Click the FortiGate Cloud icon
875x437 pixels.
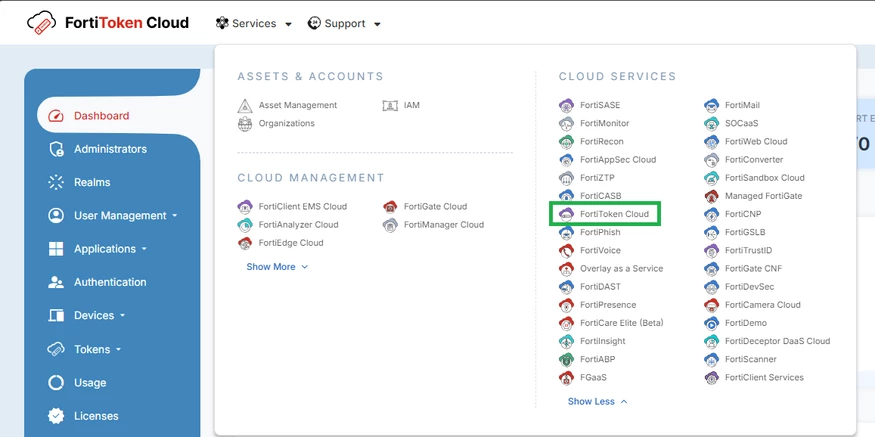390,207
